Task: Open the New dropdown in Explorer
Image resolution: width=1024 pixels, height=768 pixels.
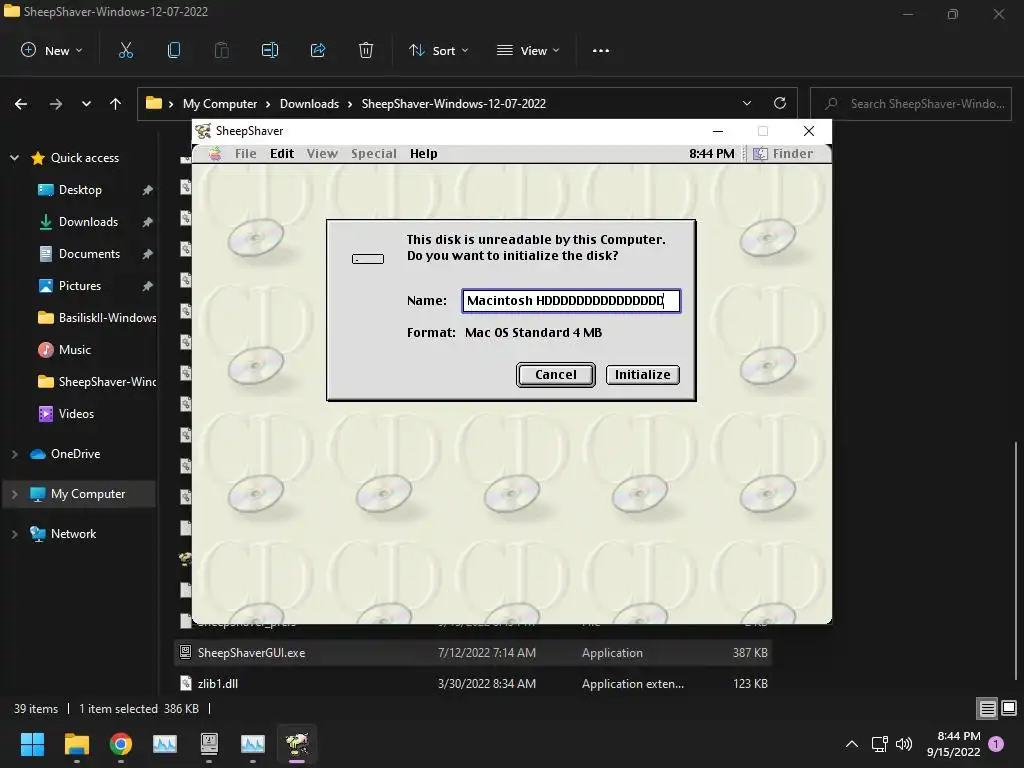Action: [52, 50]
